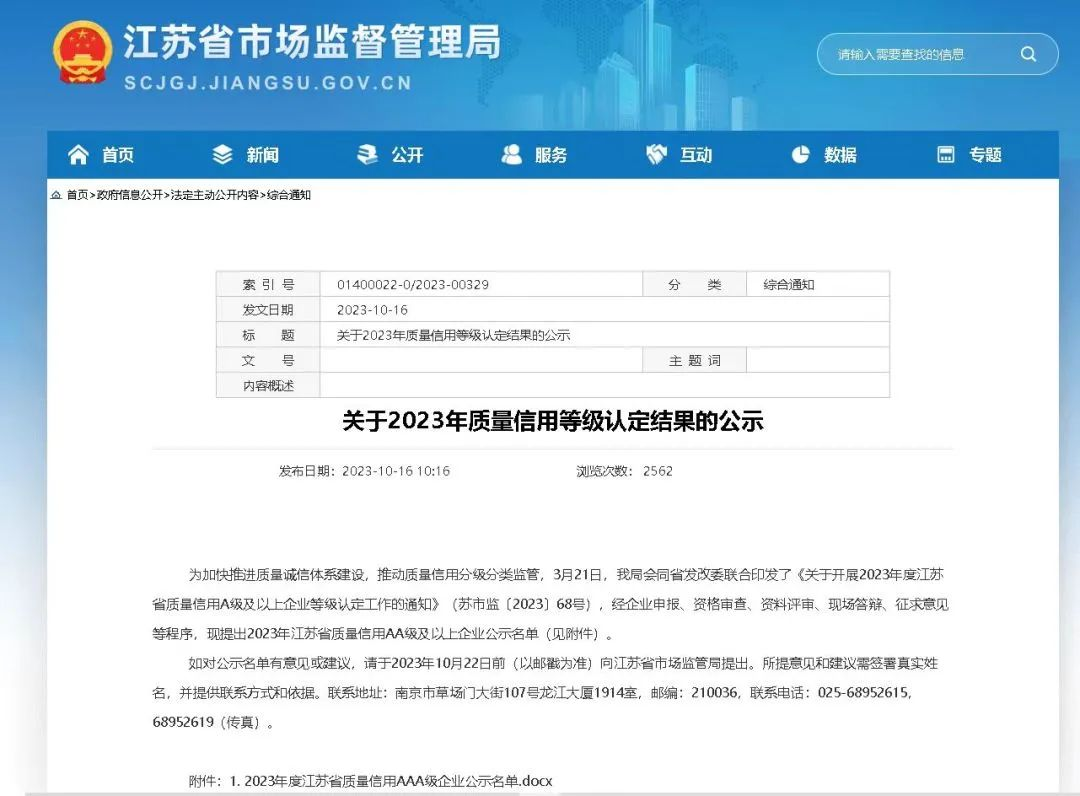Open the 新闻 menu item

[263, 155]
